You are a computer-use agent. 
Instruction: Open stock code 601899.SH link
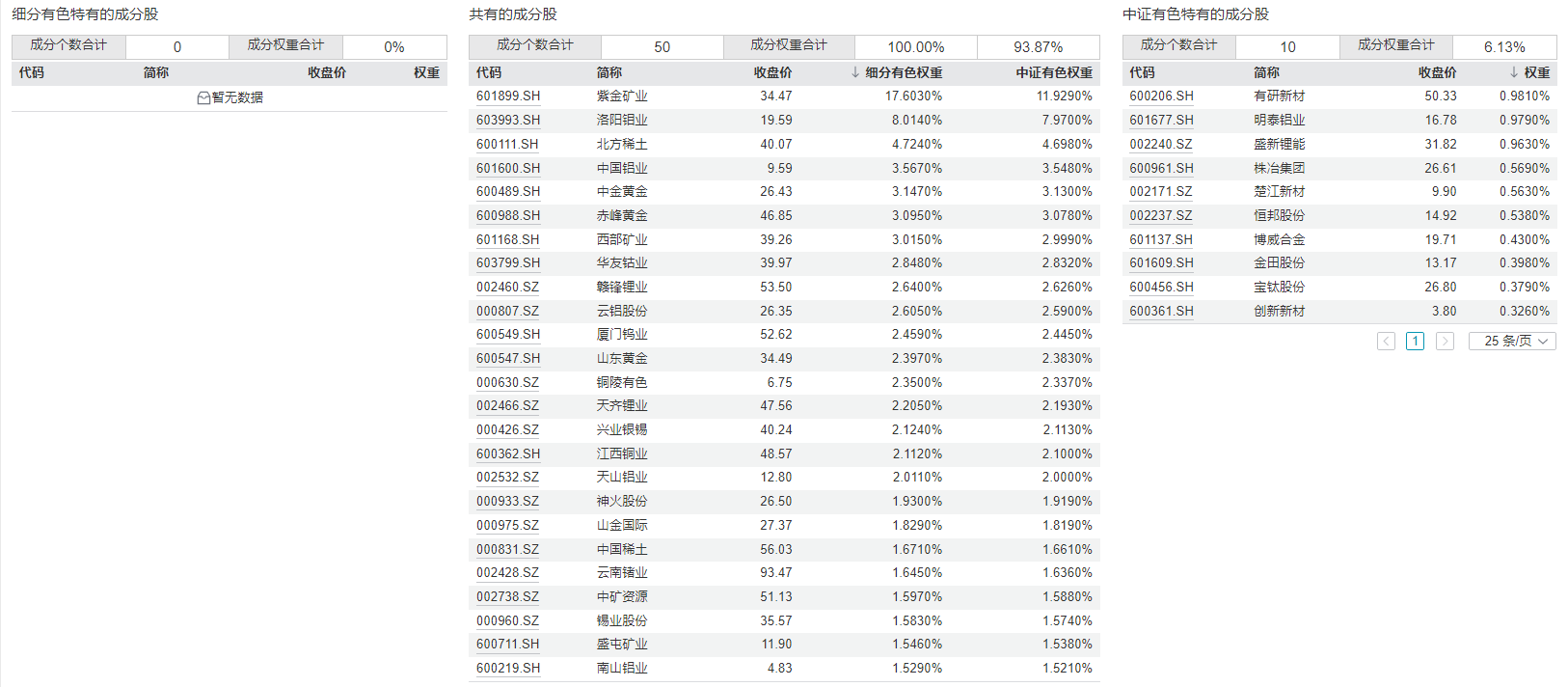[x=508, y=96]
